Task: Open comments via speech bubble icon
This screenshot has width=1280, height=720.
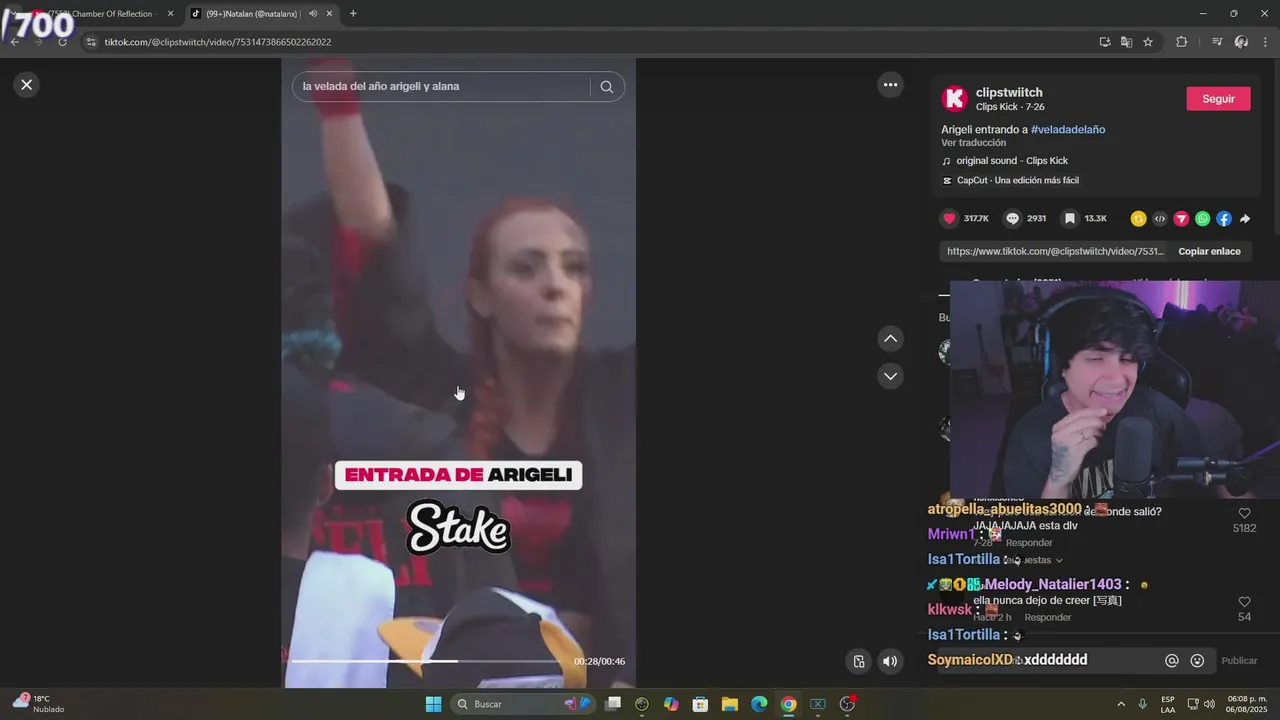Action: coord(1012,218)
